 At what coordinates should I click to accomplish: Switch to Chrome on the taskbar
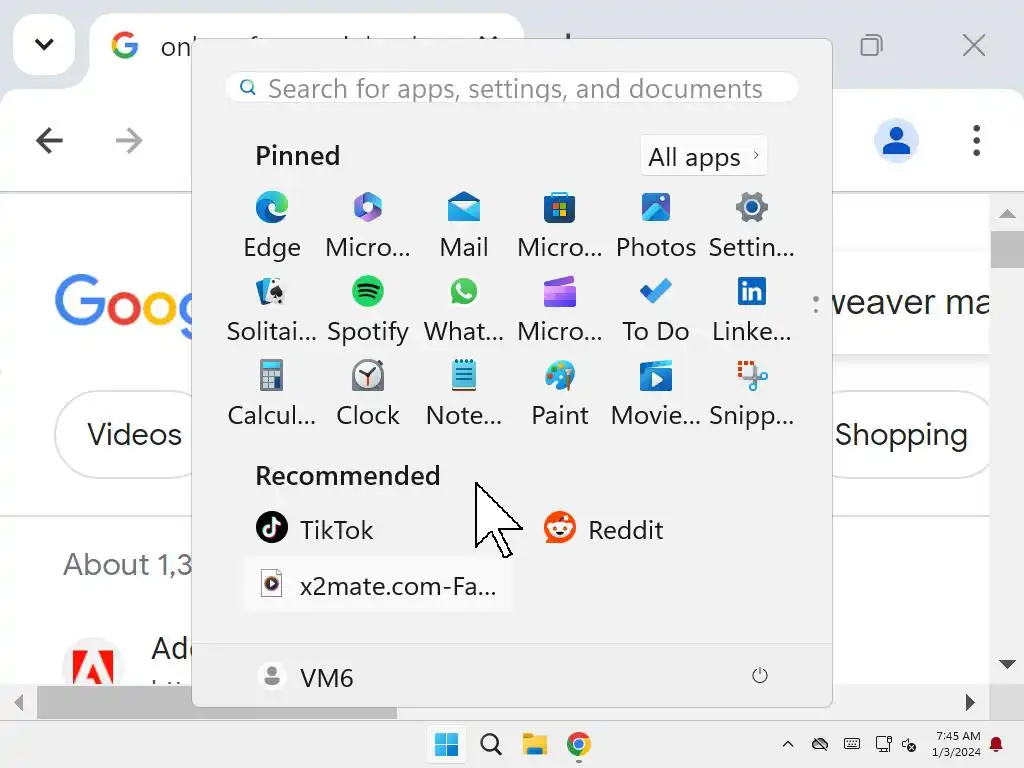579,744
